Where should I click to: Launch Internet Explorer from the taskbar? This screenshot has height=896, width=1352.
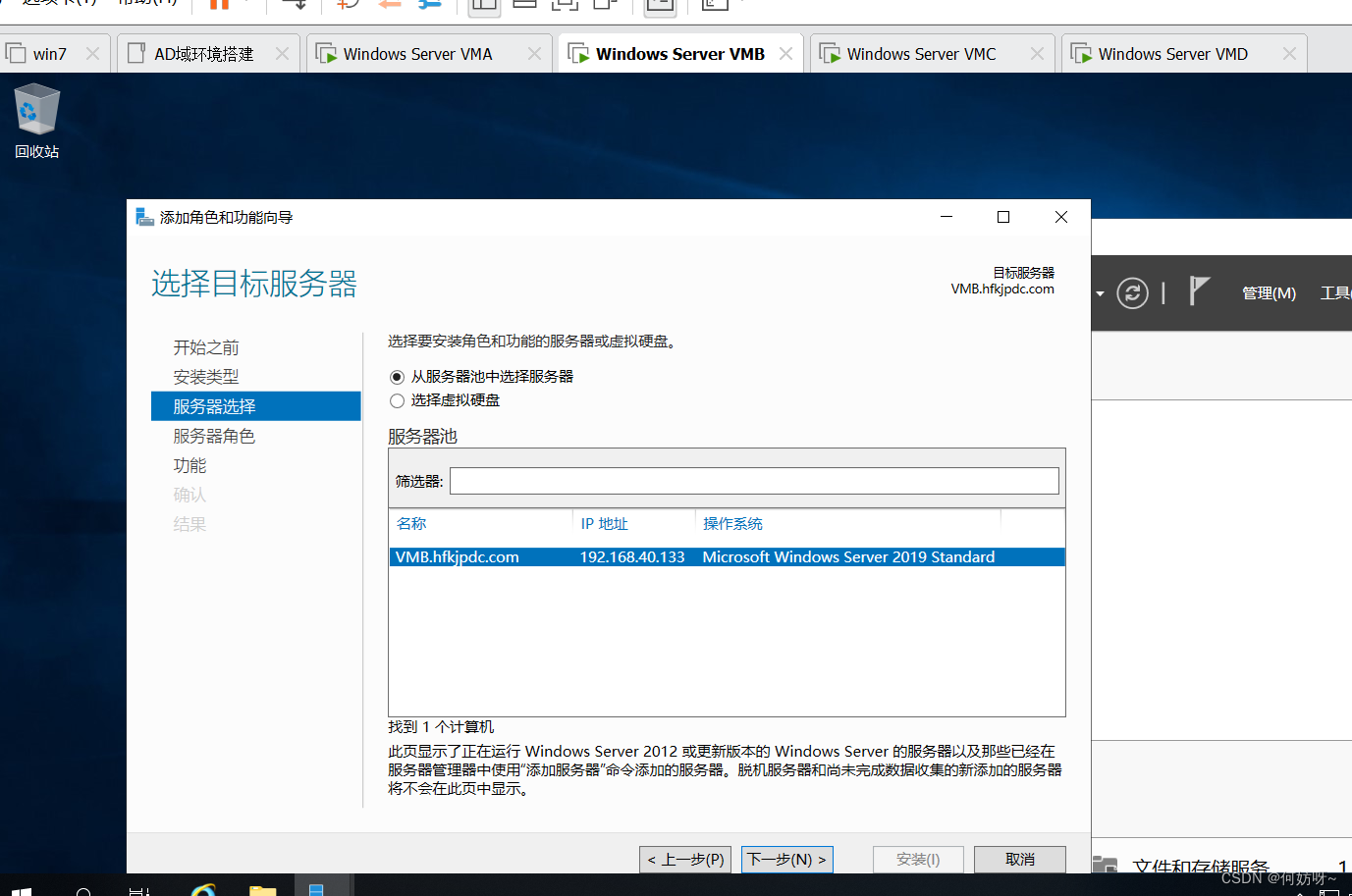tap(203, 890)
